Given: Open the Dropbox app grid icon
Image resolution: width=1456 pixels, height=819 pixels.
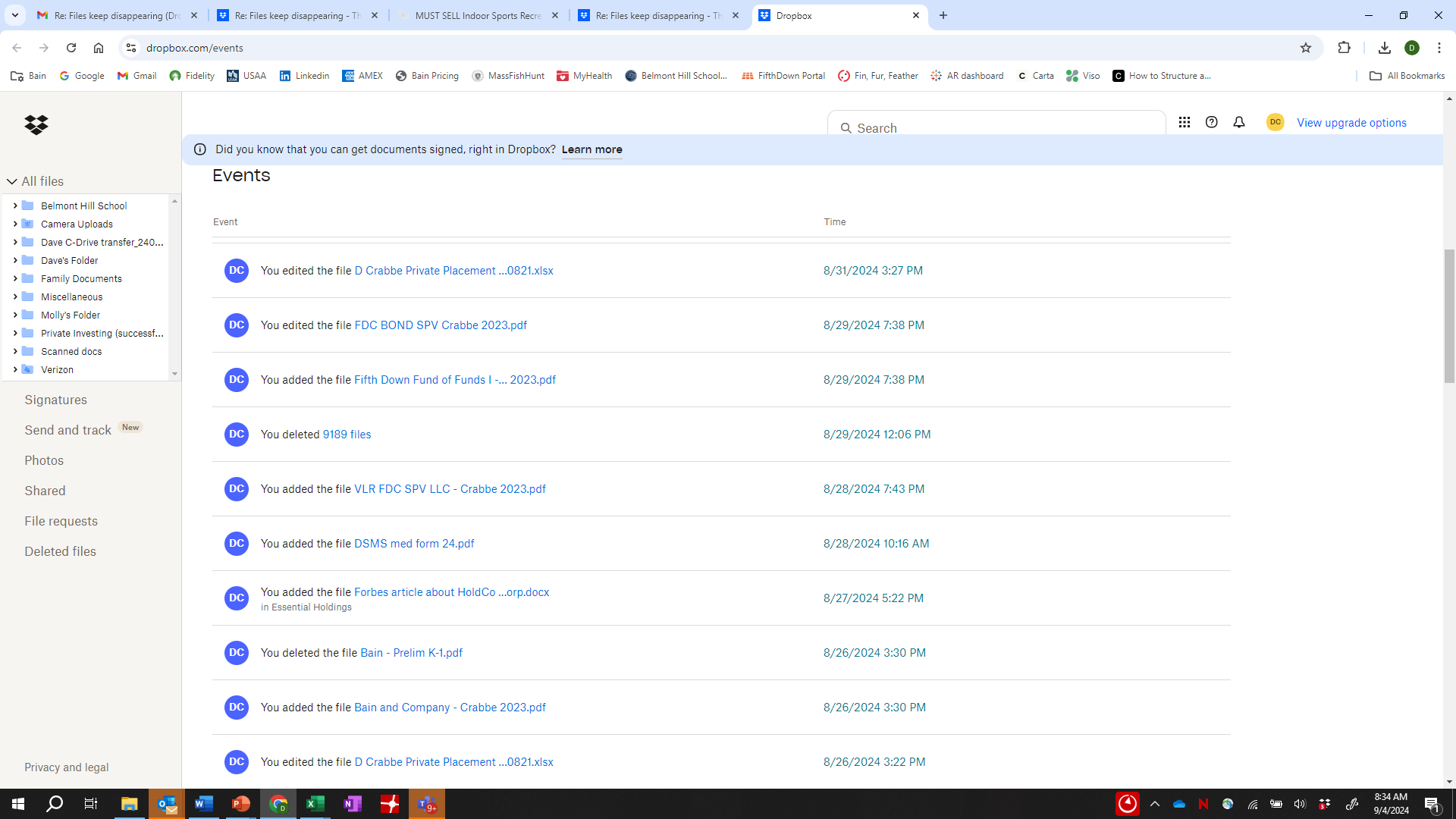Looking at the screenshot, I should (x=1184, y=122).
